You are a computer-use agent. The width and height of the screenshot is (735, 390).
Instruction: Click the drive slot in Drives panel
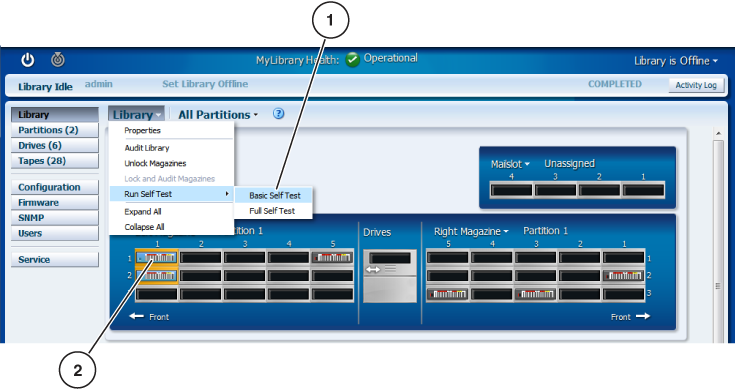[390, 258]
